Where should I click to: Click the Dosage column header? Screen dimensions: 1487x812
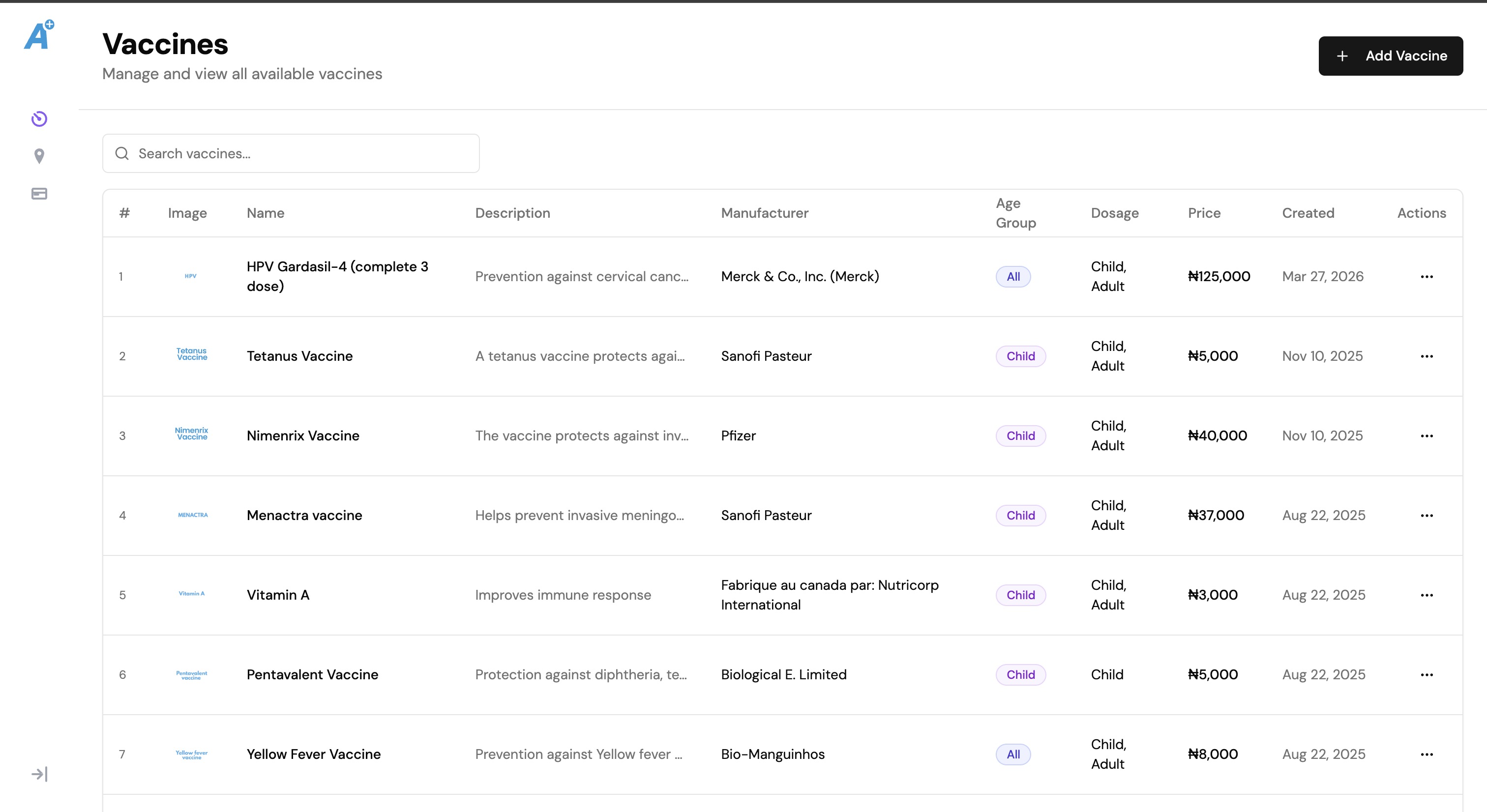[1115, 213]
